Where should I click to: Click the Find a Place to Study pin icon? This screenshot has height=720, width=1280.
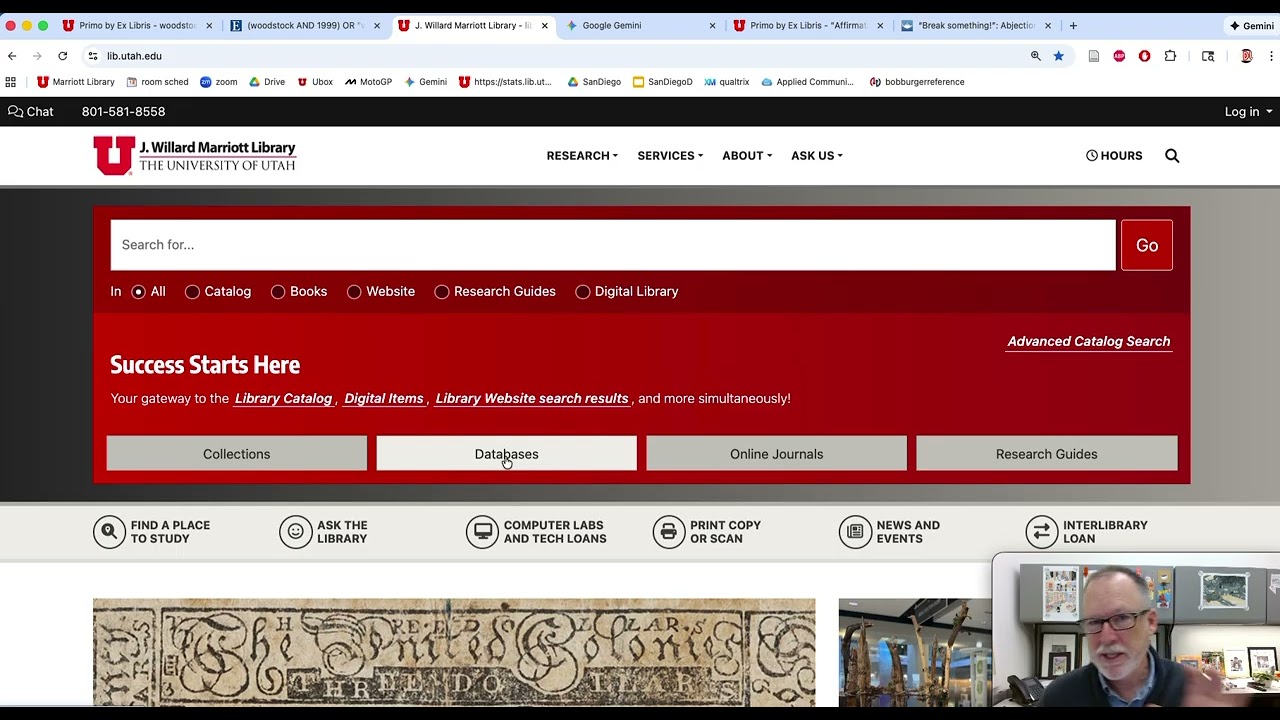pyautogui.click(x=109, y=532)
